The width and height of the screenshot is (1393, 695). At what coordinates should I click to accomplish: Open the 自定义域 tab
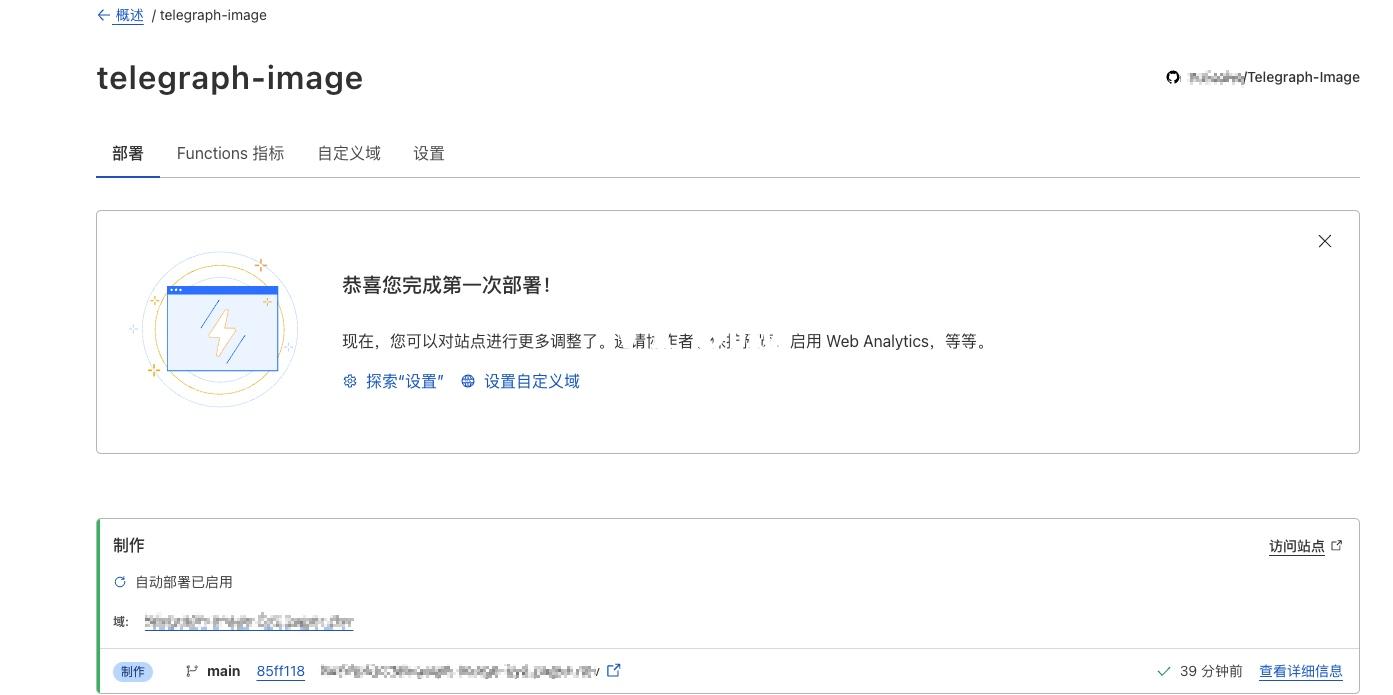(x=349, y=153)
